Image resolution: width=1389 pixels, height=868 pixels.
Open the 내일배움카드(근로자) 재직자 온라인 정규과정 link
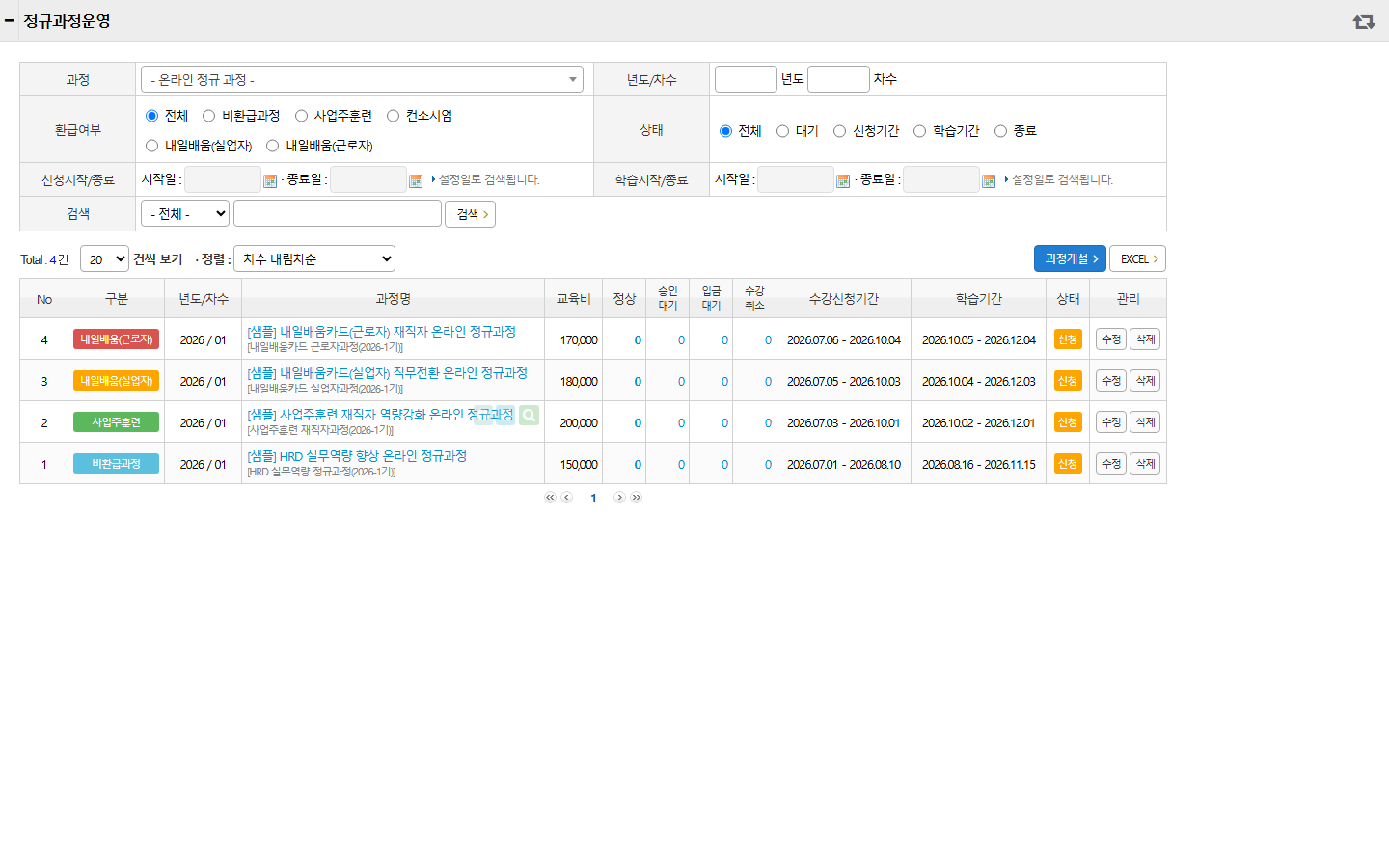pos(381,332)
